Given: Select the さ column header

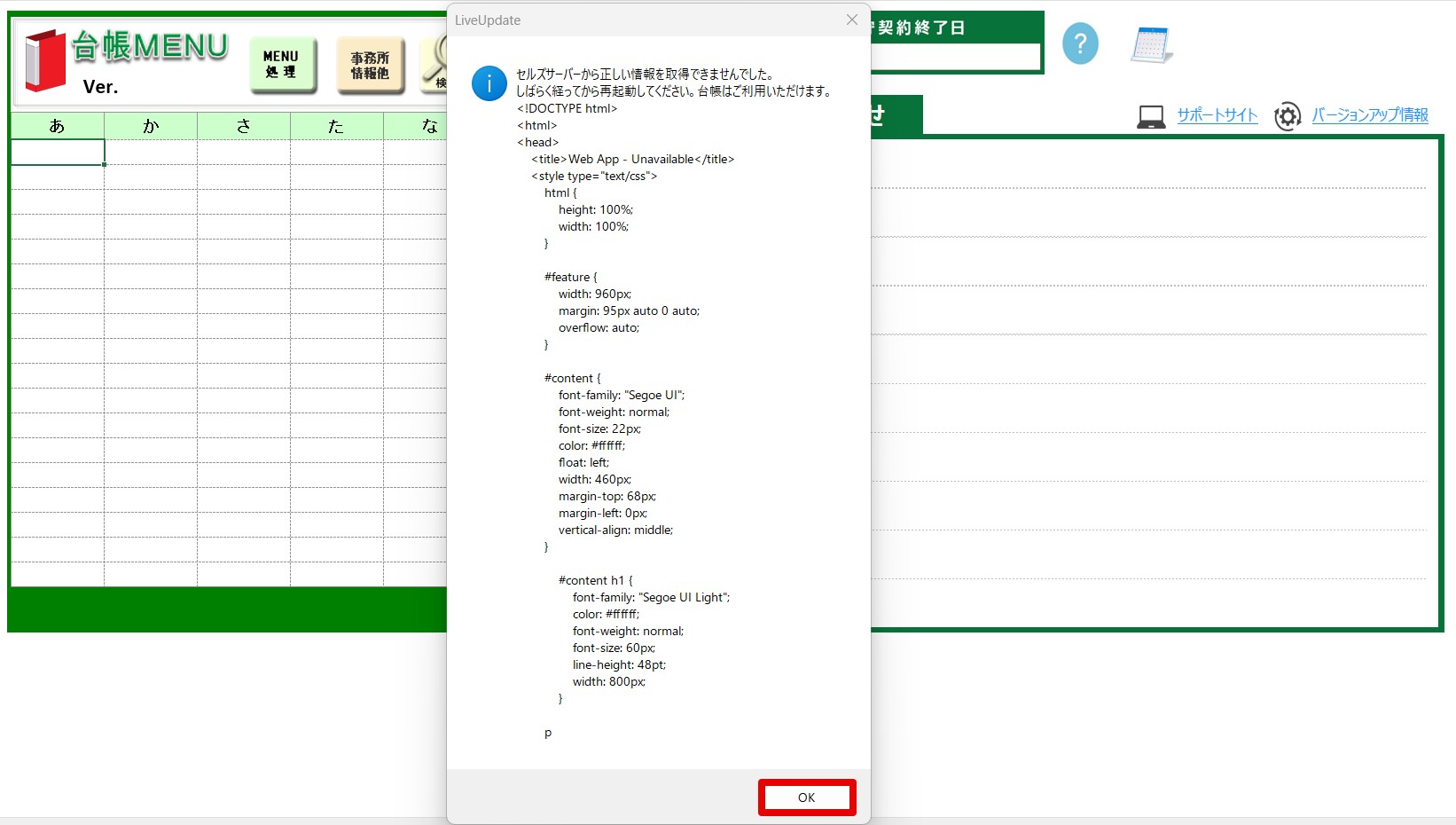Looking at the screenshot, I should pyautogui.click(x=244, y=126).
